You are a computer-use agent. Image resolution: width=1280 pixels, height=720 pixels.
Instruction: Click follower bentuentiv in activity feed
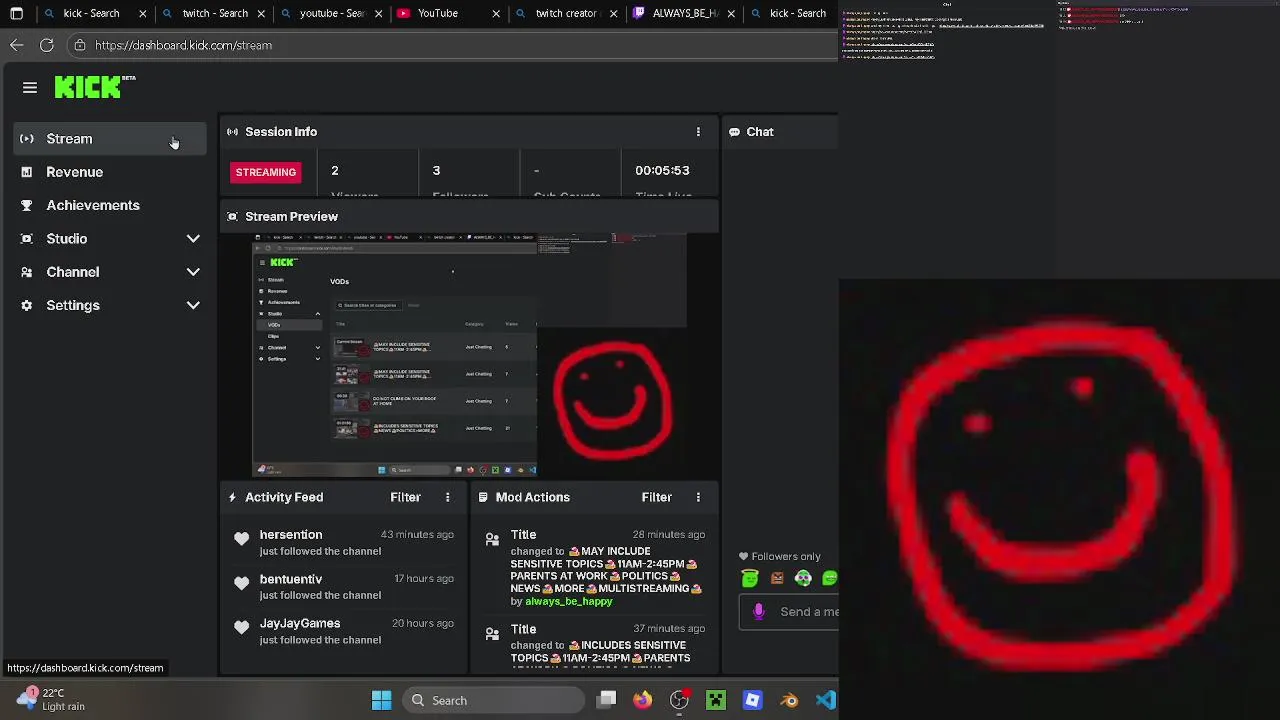tap(291, 579)
